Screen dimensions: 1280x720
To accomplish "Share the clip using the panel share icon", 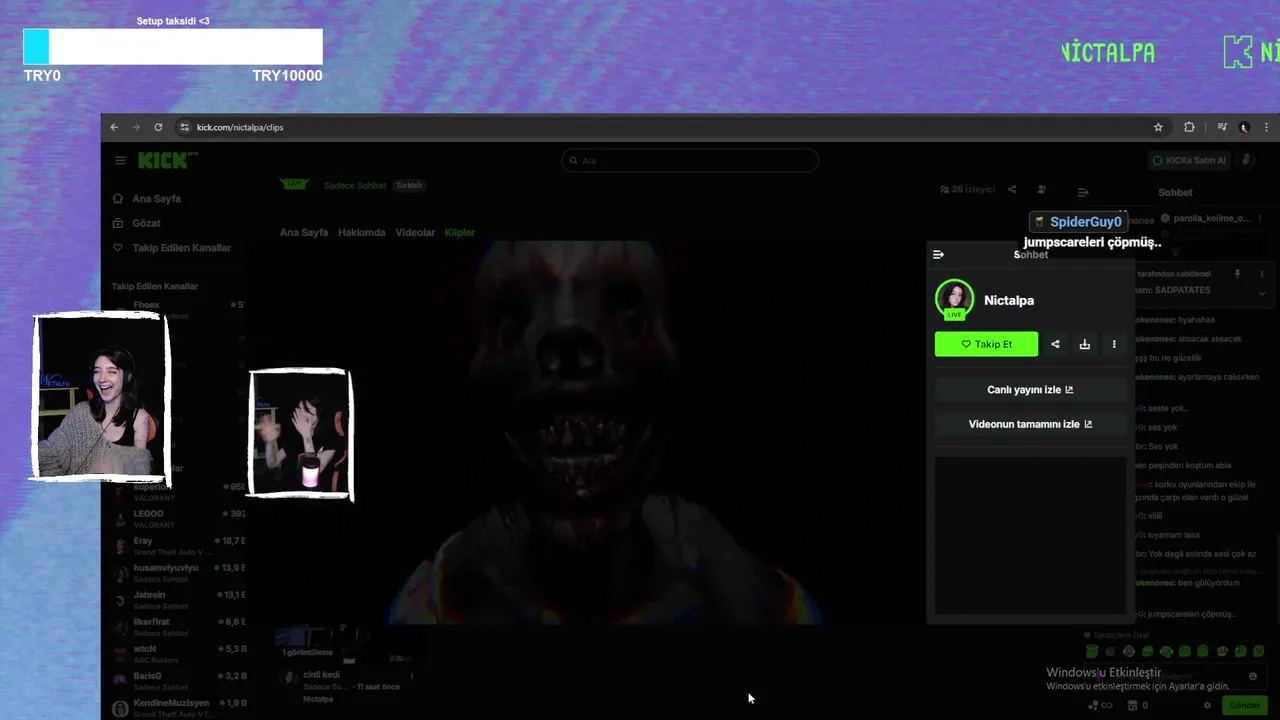I will pyautogui.click(x=1055, y=344).
